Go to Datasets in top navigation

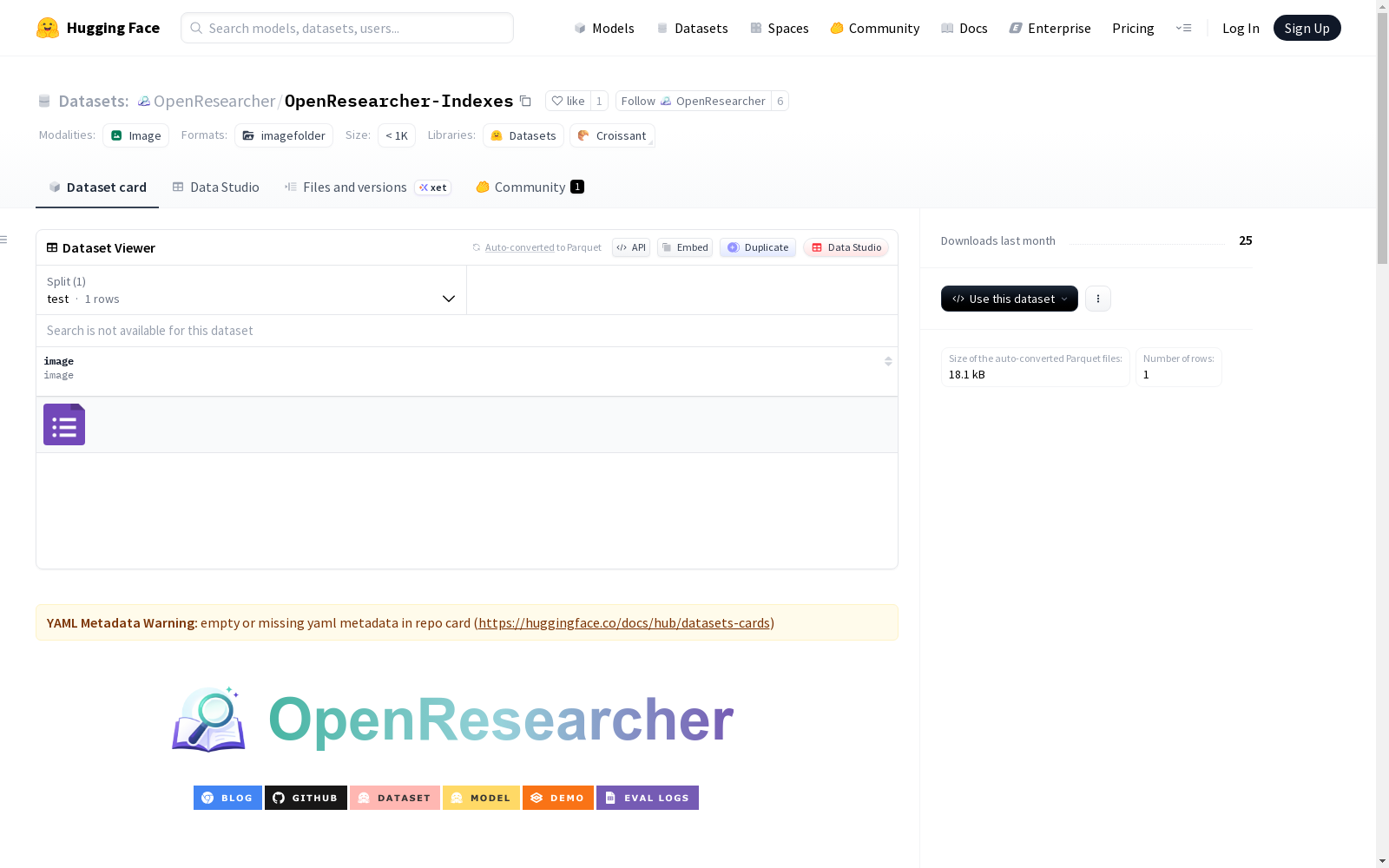692,28
